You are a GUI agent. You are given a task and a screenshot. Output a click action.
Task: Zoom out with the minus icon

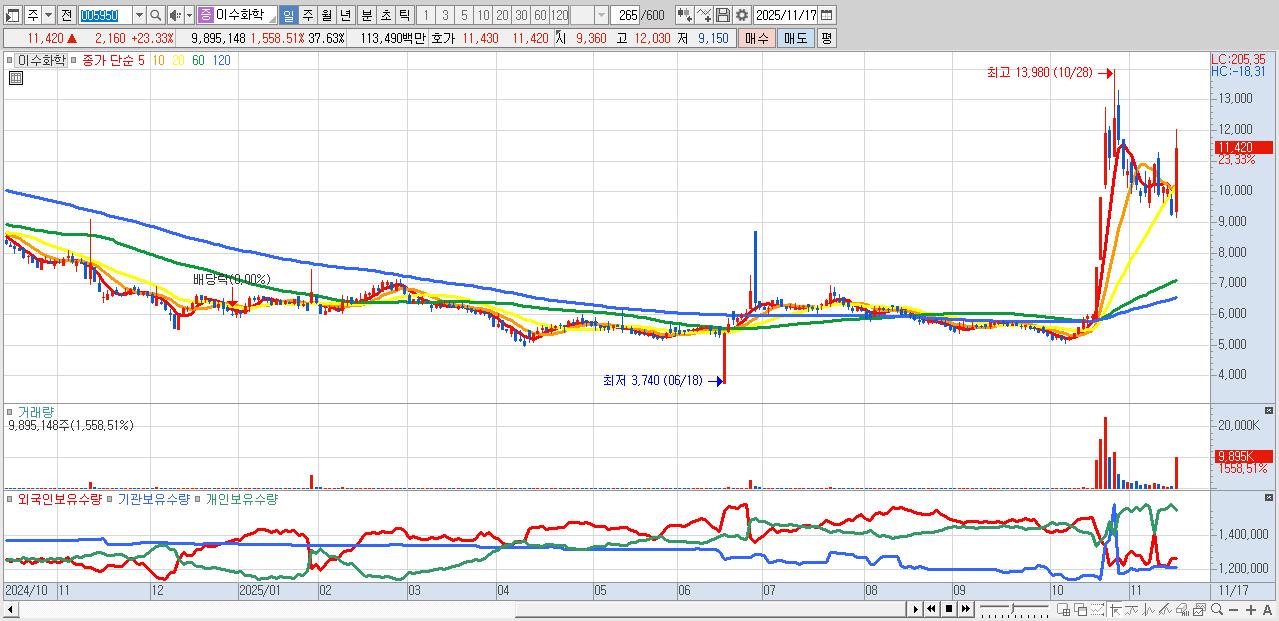[1234, 610]
